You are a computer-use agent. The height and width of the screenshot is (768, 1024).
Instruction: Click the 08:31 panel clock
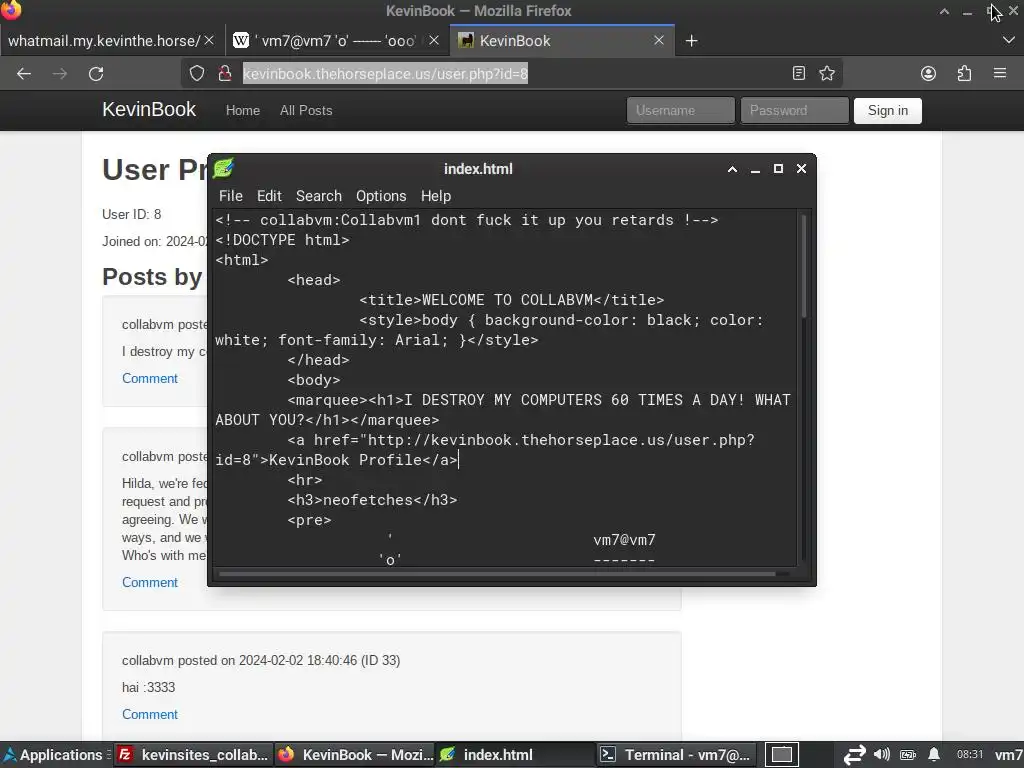pyautogui.click(x=970, y=754)
